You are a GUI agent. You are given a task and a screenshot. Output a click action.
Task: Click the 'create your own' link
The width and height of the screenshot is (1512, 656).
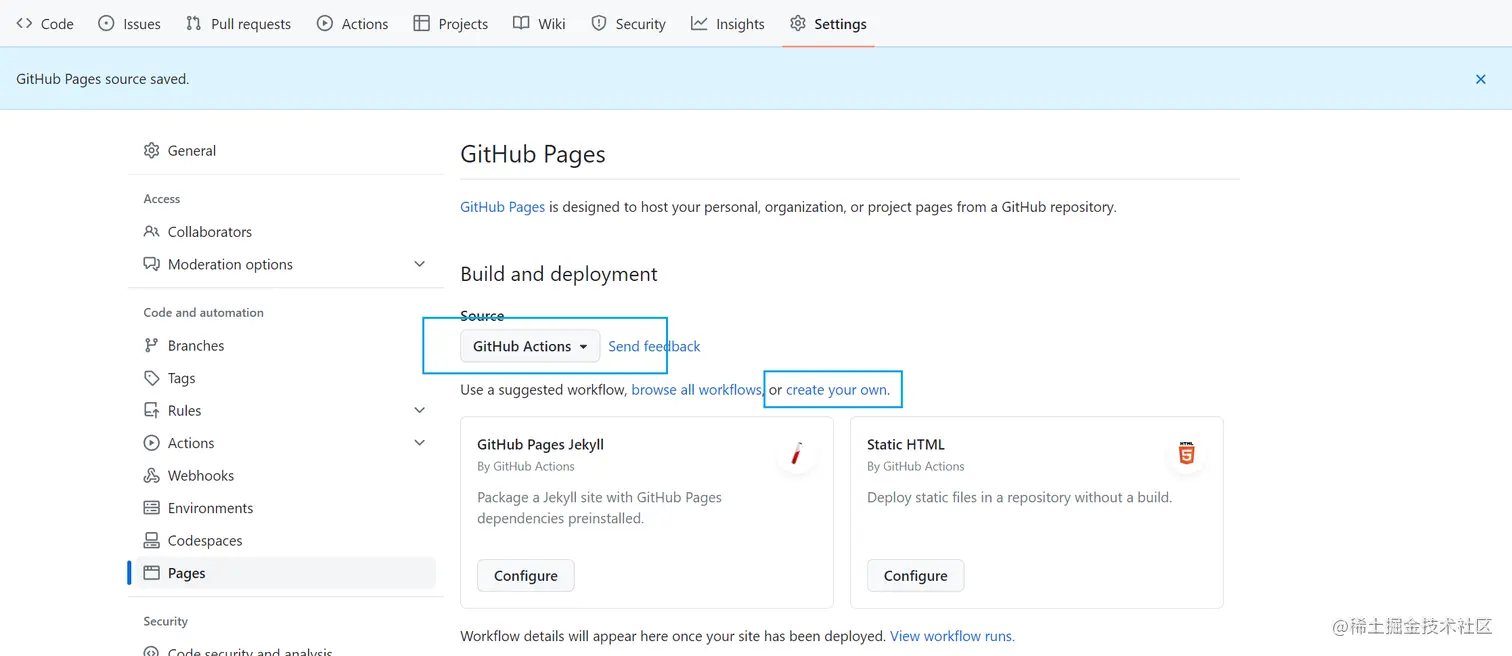coord(836,390)
